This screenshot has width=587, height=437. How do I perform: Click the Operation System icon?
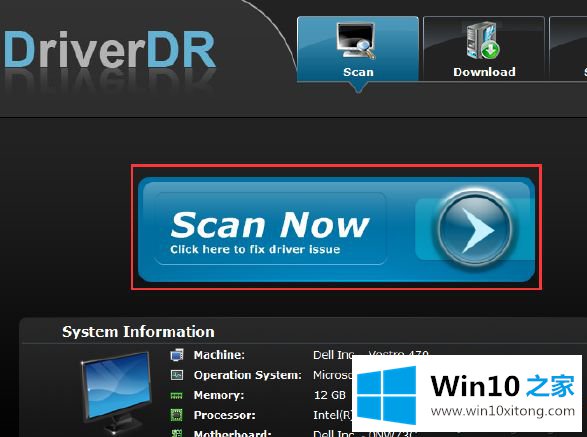pyautogui.click(x=177, y=375)
